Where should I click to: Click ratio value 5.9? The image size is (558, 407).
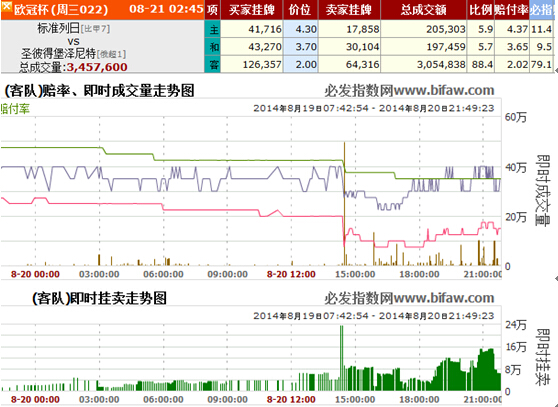coord(486,29)
